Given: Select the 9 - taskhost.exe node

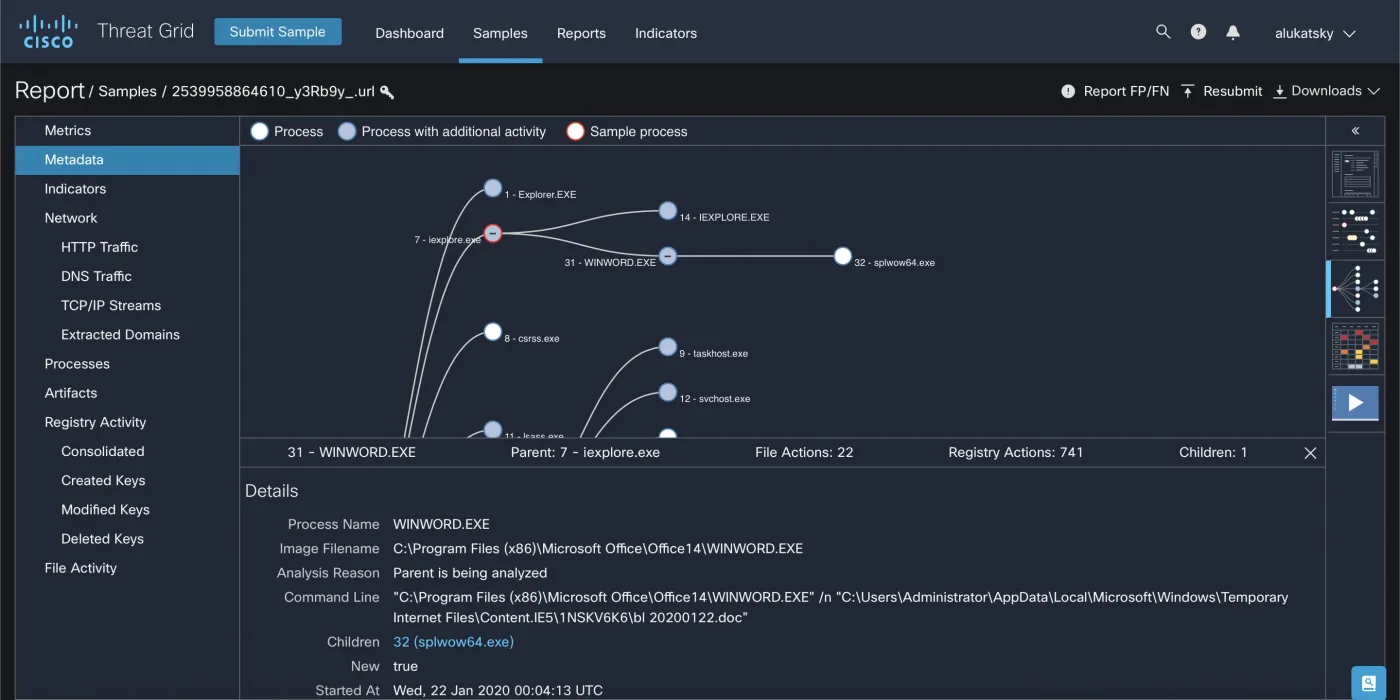Looking at the screenshot, I should 668,347.
